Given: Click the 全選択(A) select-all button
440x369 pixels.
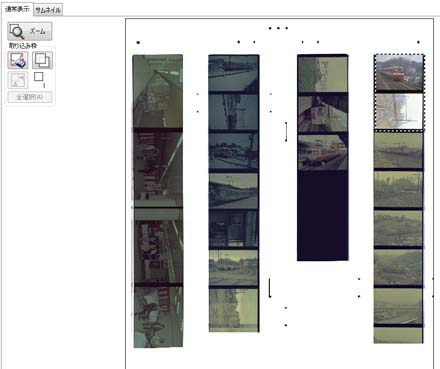Looking at the screenshot, I should click(x=30, y=97).
